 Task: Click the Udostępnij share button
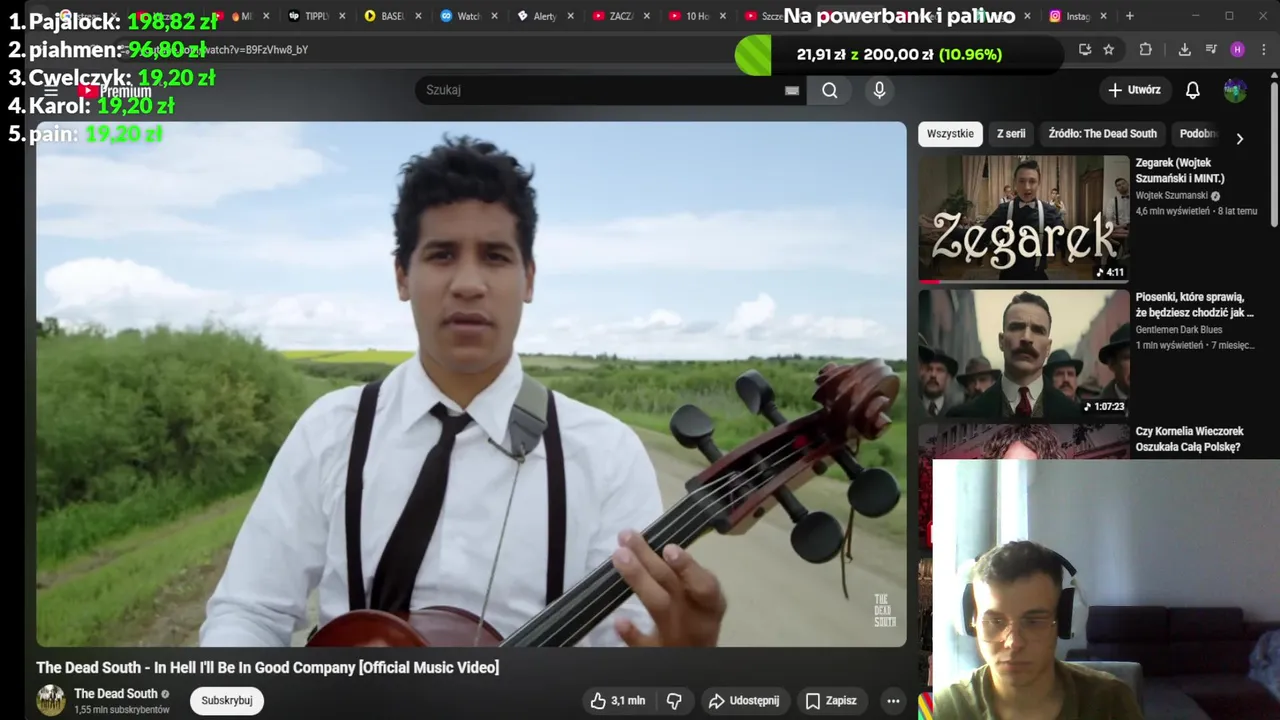click(x=744, y=701)
